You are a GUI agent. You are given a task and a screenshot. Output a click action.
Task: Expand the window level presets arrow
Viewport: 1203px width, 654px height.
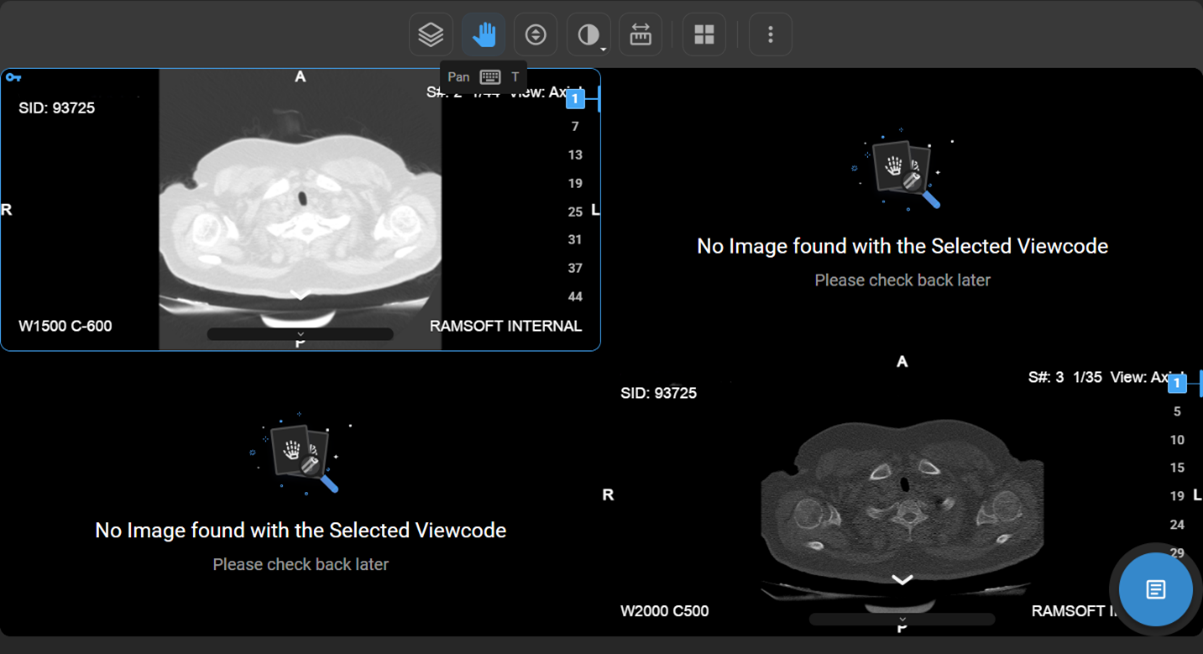603,49
